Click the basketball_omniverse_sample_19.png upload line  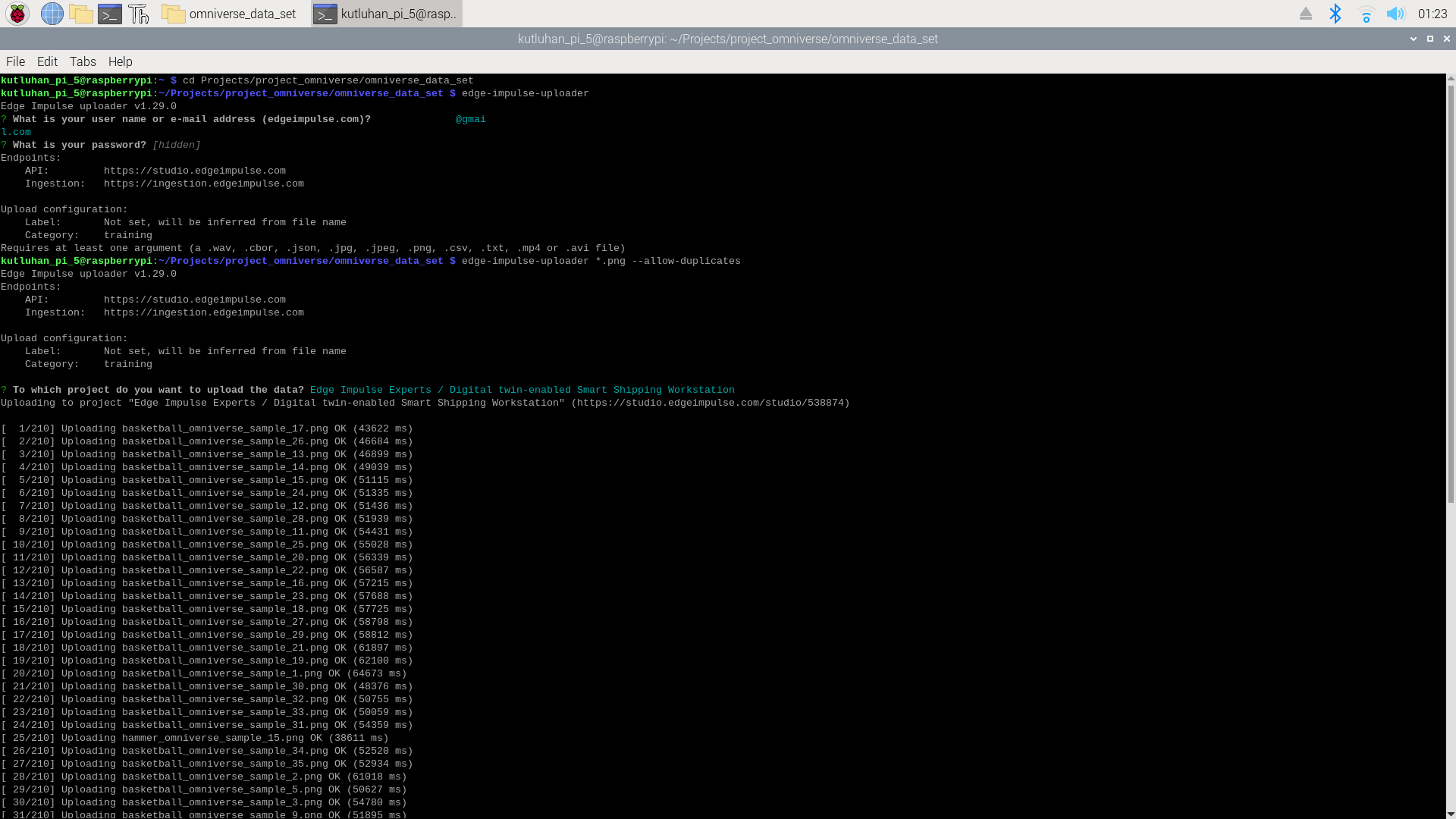[207, 661]
